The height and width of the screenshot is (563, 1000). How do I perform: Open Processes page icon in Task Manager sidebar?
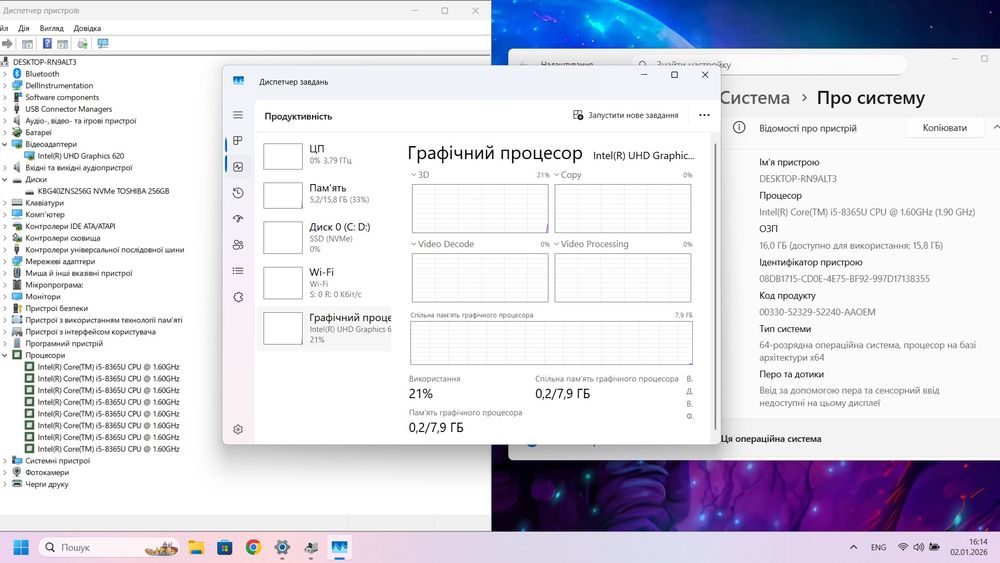238,141
